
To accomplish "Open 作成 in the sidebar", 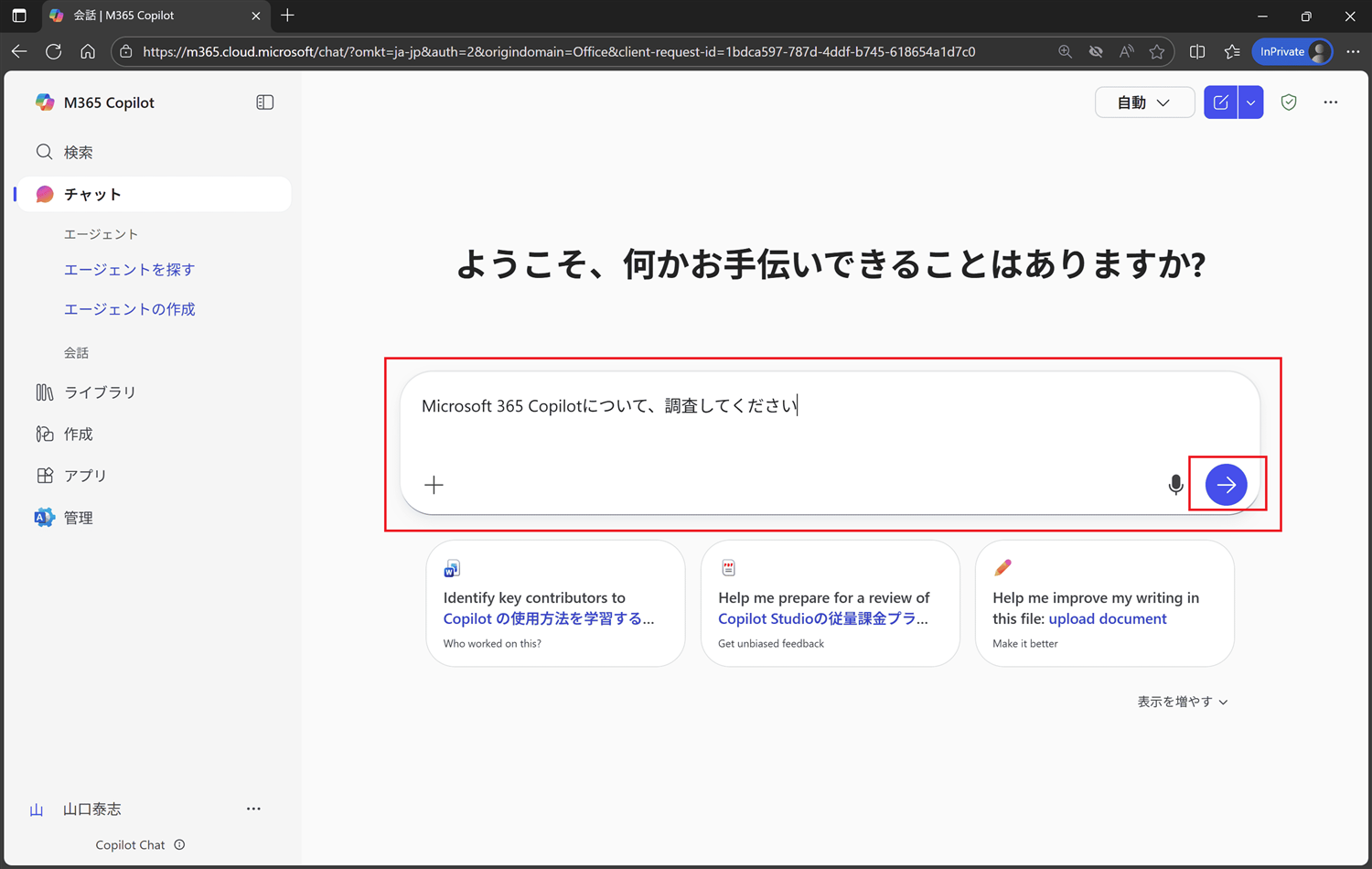I will [154, 434].
